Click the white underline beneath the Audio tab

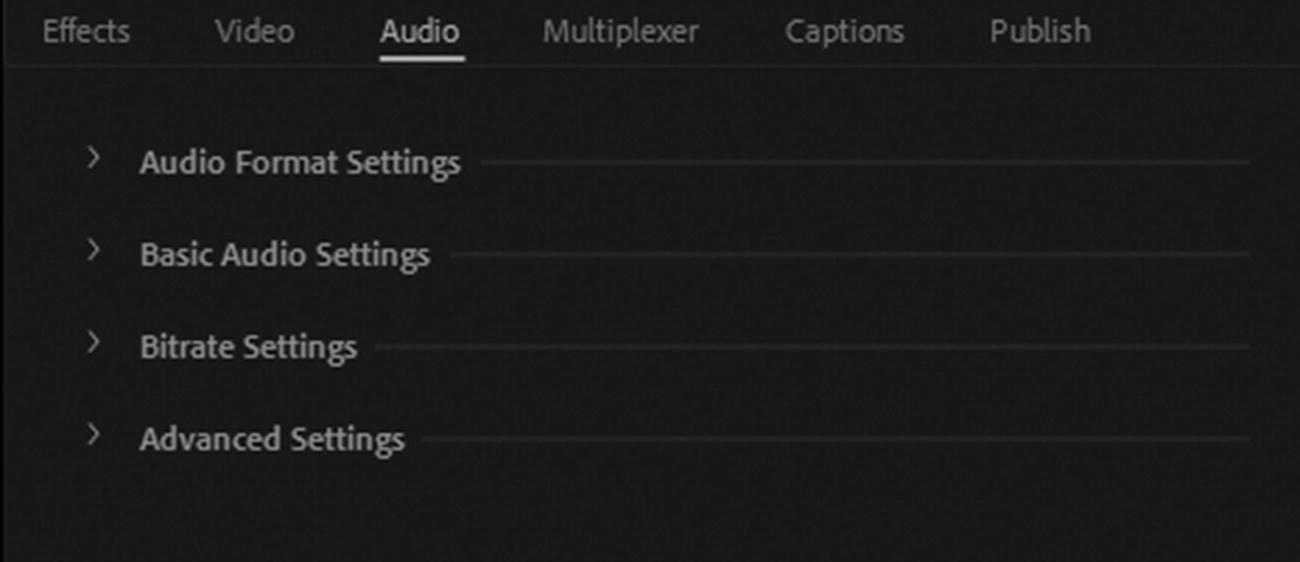(421, 58)
